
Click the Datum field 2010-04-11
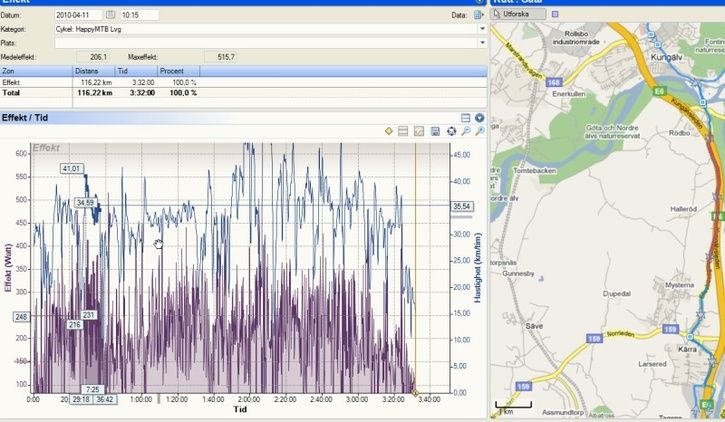click(x=79, y=15)
